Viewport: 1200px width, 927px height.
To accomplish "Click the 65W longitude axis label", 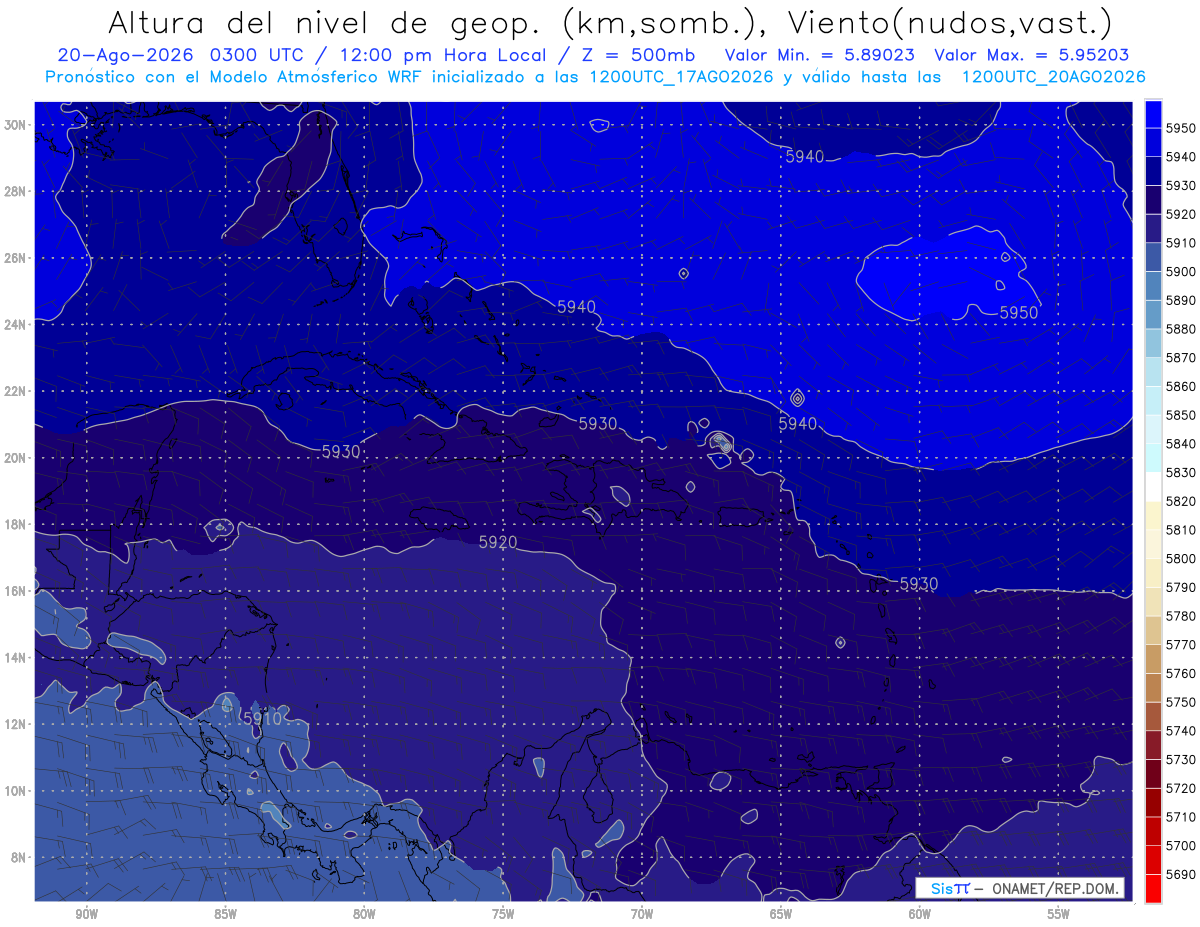I will coord(781,914).
